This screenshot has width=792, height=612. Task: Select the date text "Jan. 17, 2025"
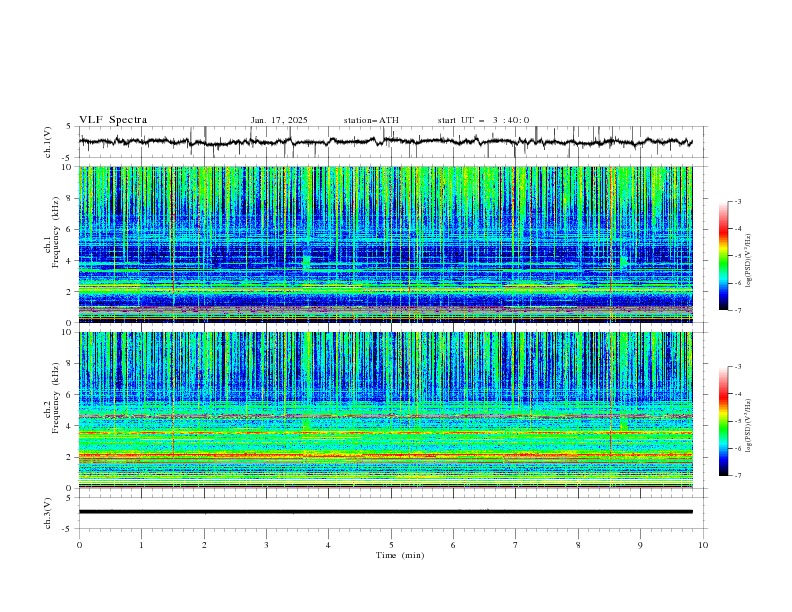(279, 120)
